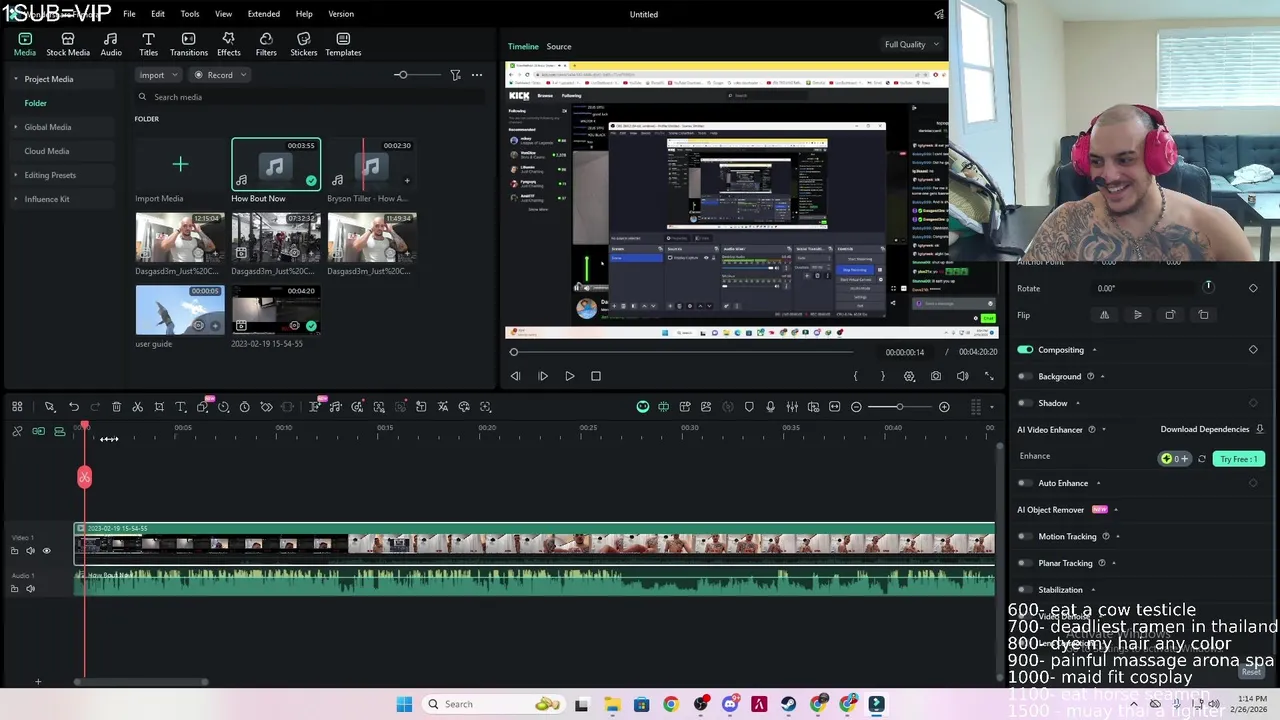Viewport: 1280px width, 720px height.
Task: Open the Filters tab
Action: point(266,44)
